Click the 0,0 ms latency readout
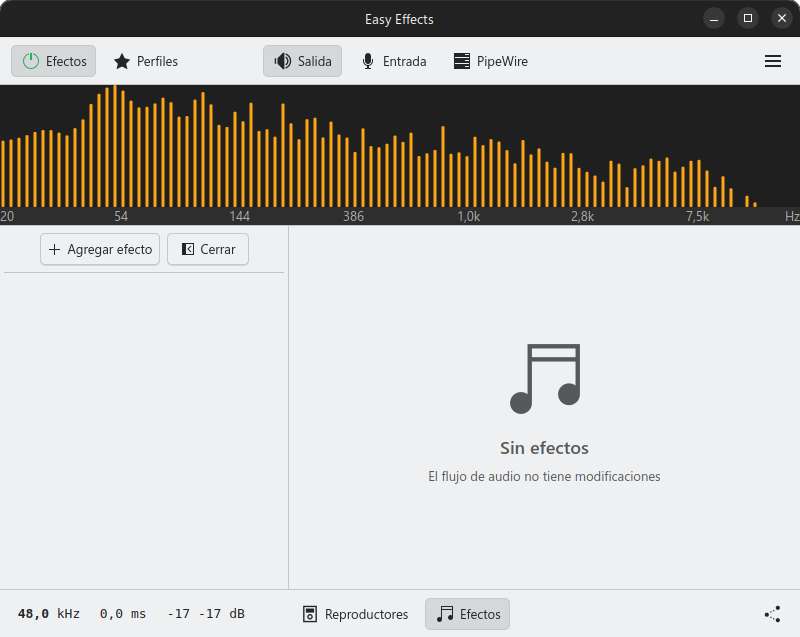Screen dimensions: 800x637 [x=123, y=614]
